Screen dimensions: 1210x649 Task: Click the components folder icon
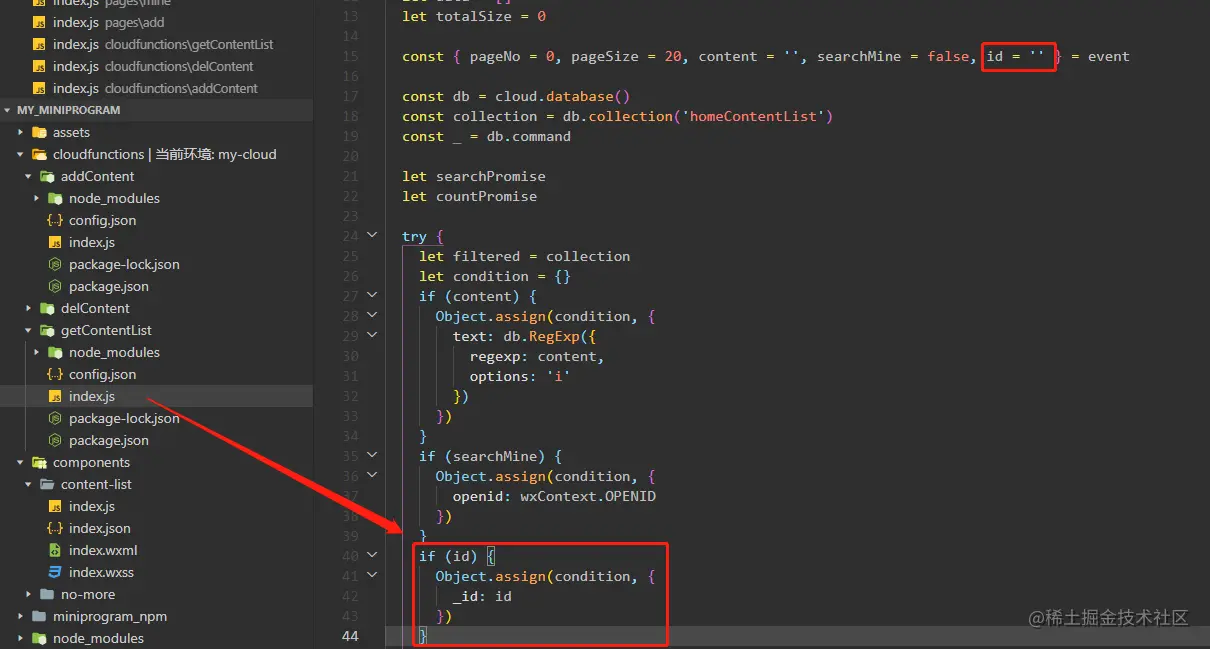tap(39, 462)
